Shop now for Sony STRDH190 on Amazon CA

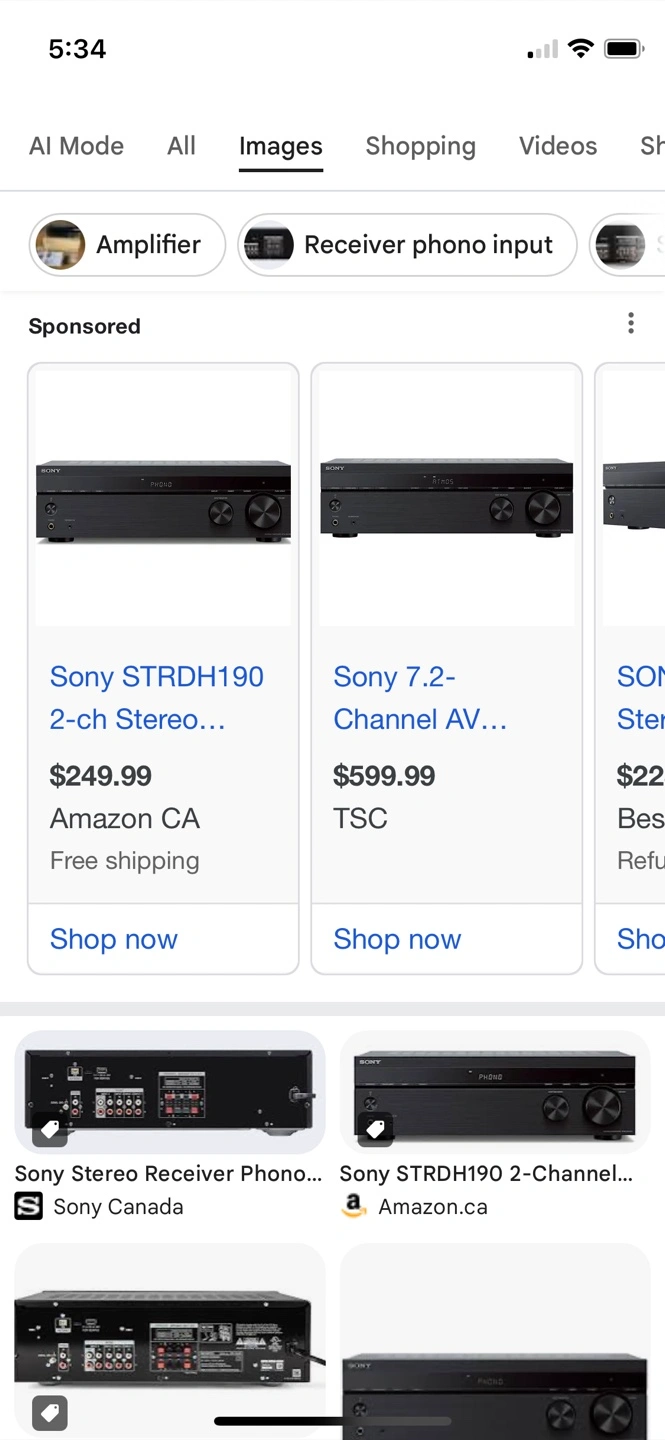click(114, 939)
